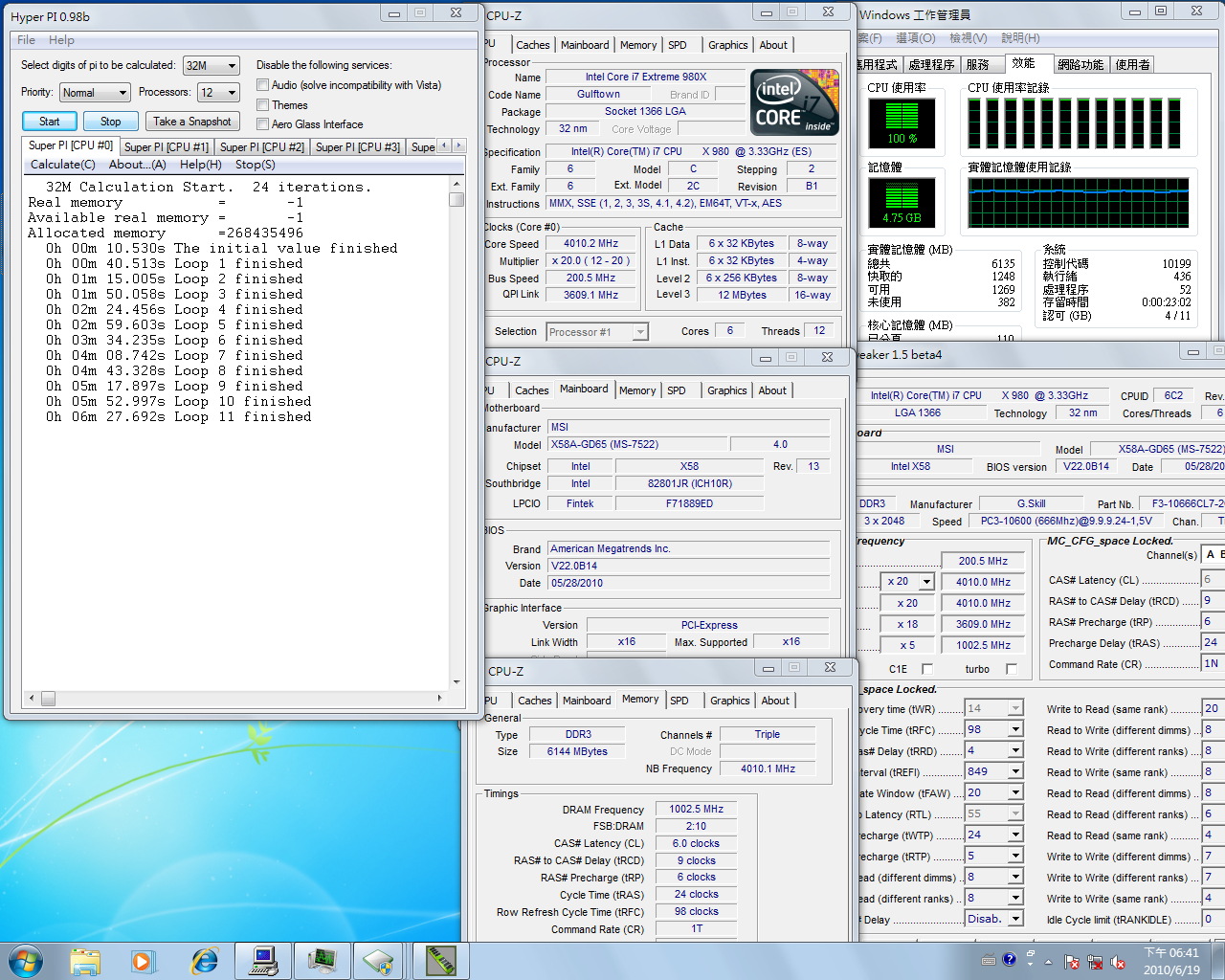Screen dimensions: 1225x980
Task: Open the volume speaker tray icon
Action: pyautogui.click(x=1118, y=962)
